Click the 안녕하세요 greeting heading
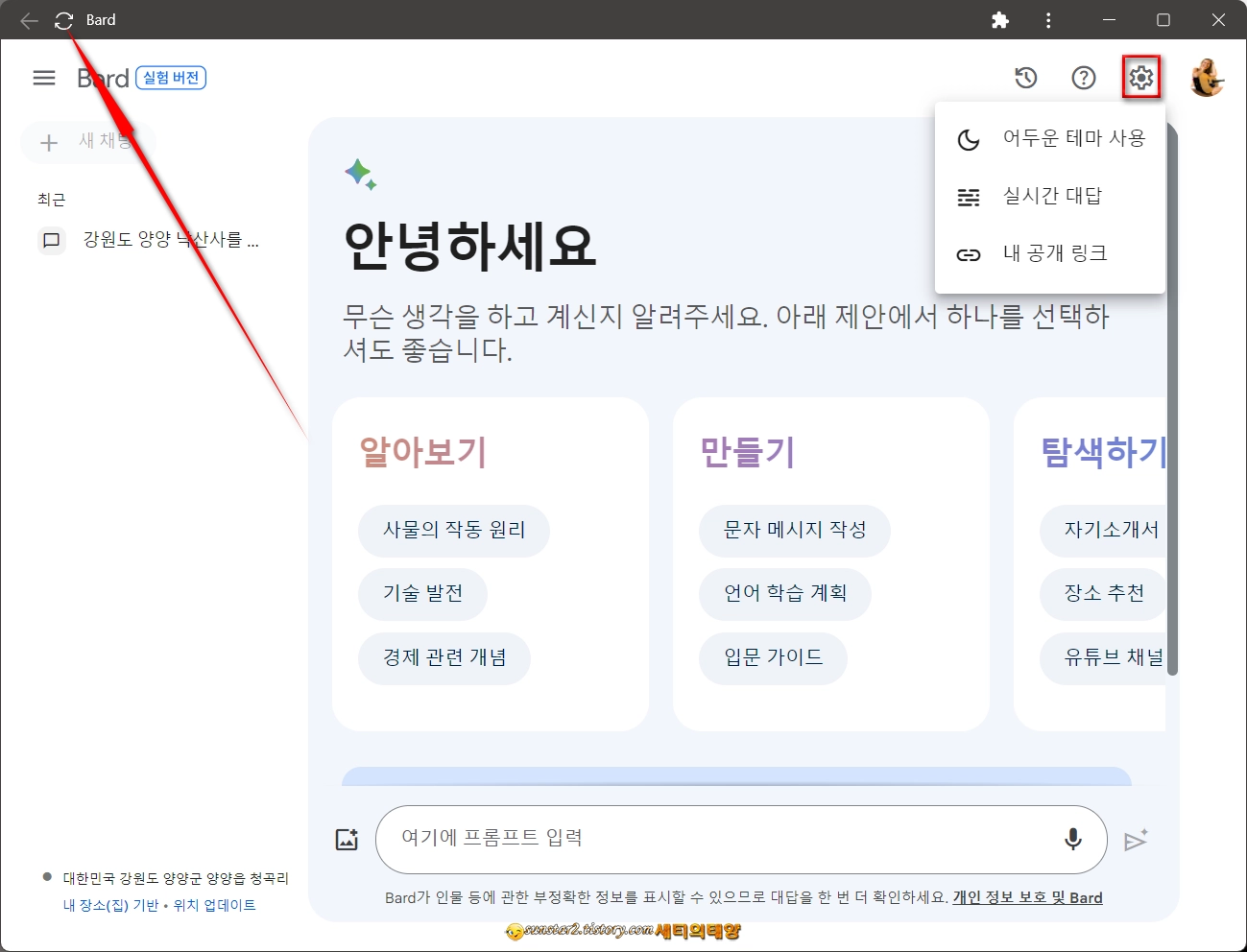Viewport: 1247px width, 952px height. 470,245
